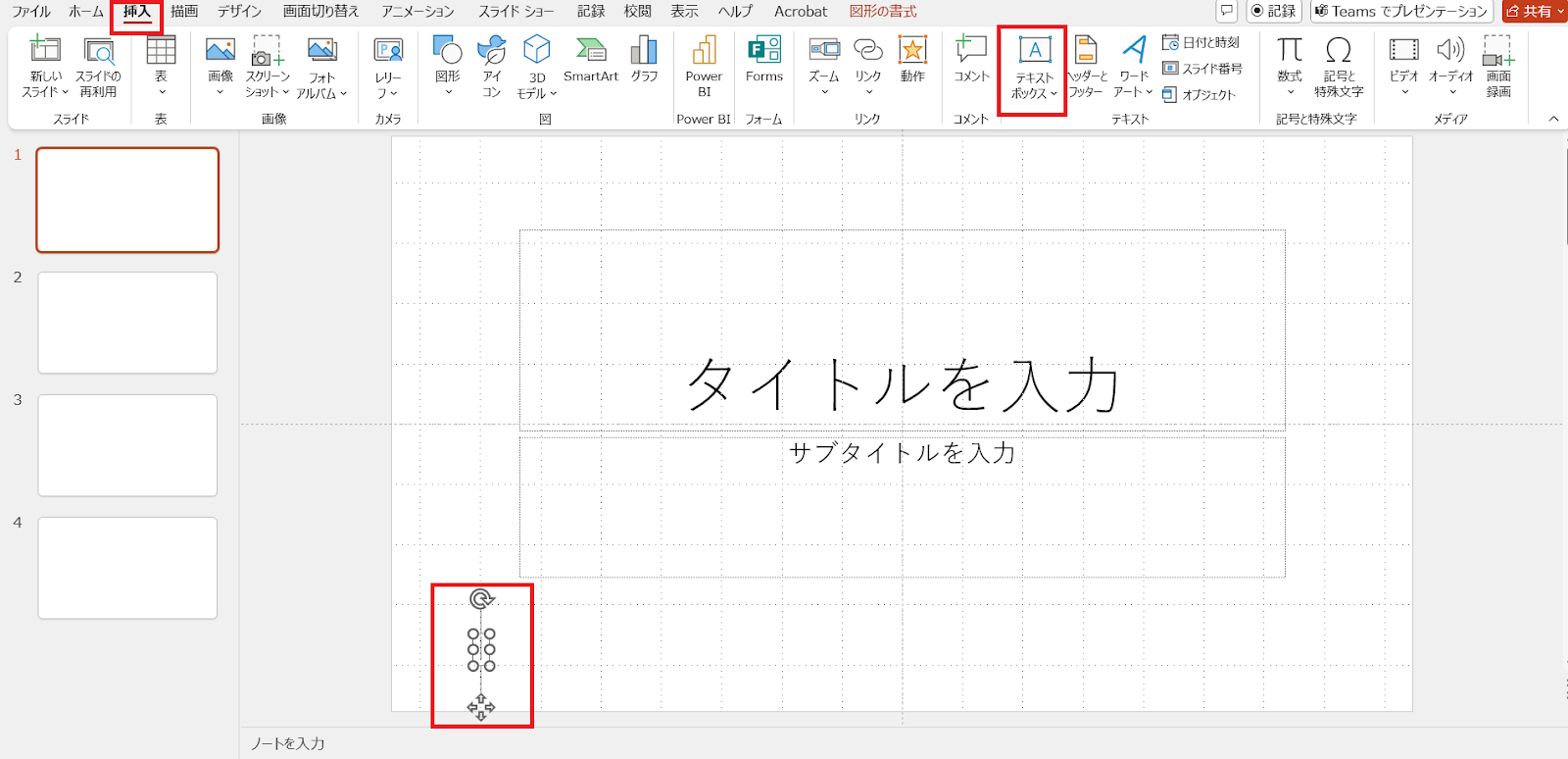Screen dimensions: 1568x759
Task: Open ヘッダーとフッター settings
Action: 1086,67
